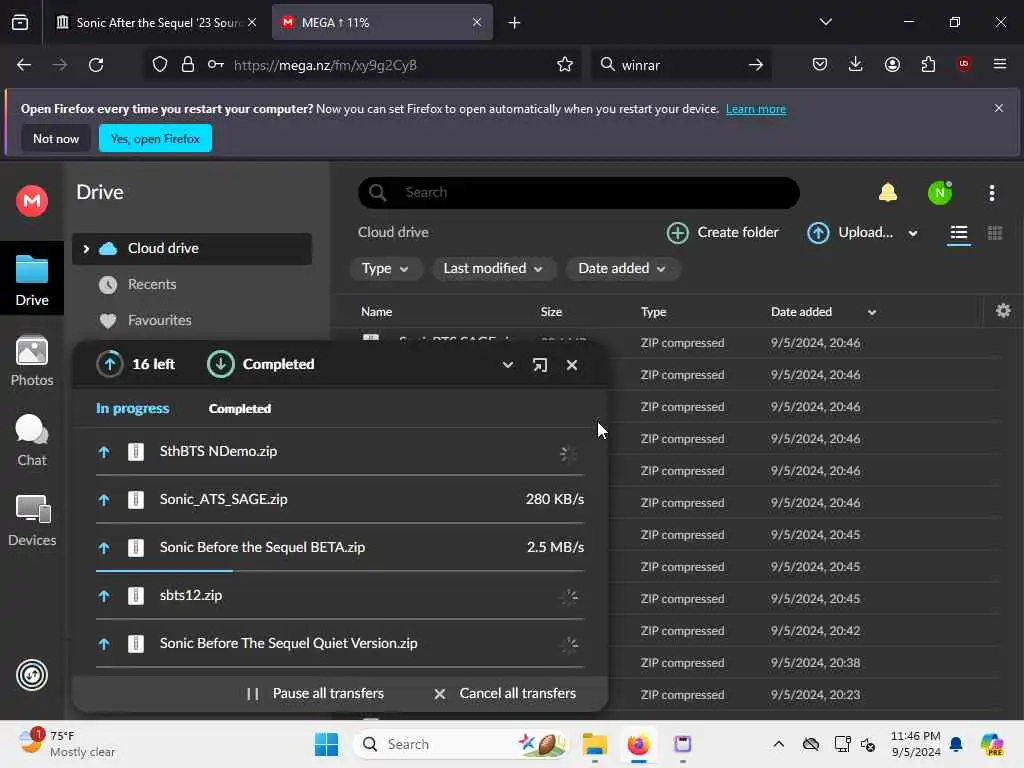Bookmark this page with star icon

564,65
